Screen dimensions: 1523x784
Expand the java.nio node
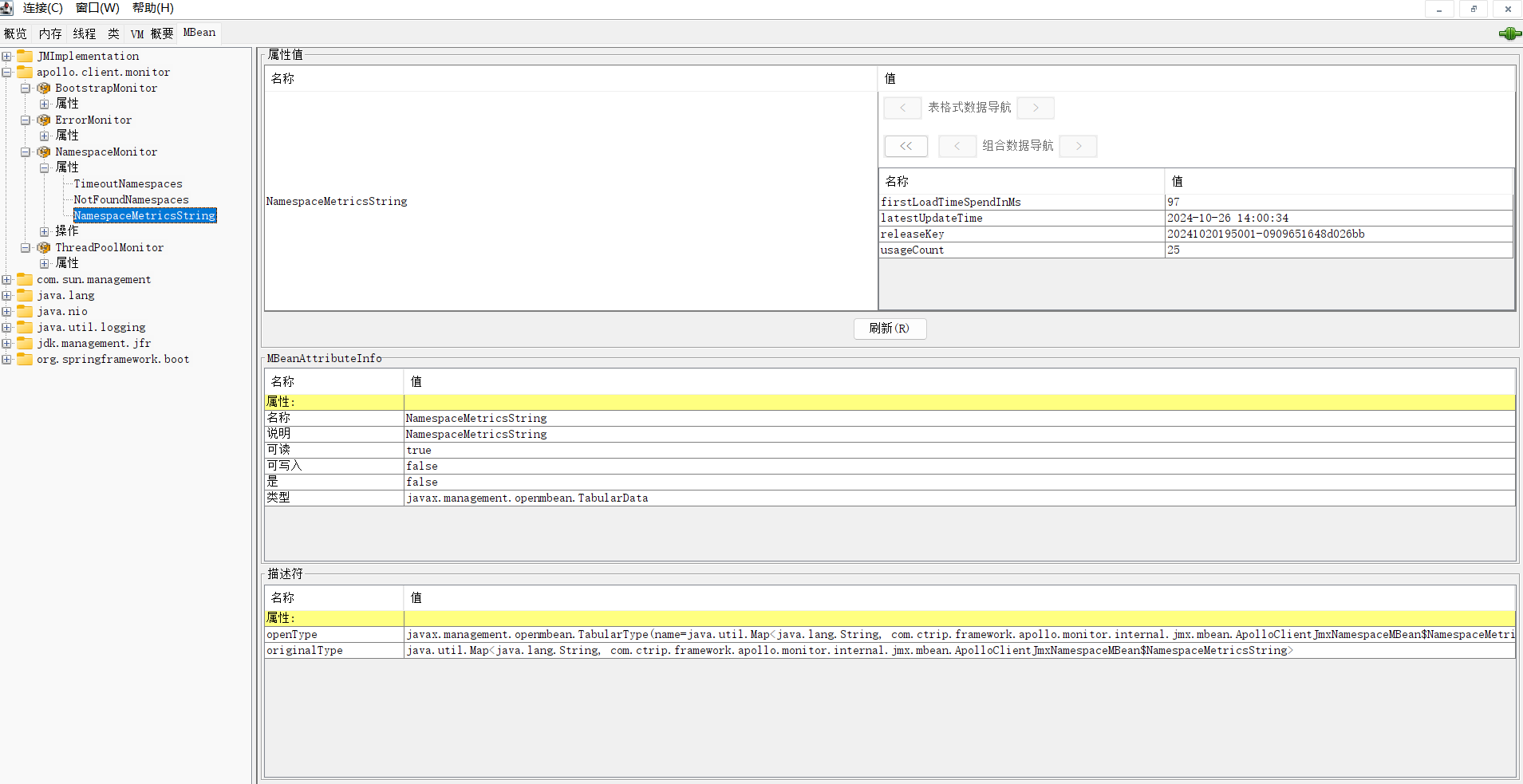pyautogui.click(x=6, y=312)
